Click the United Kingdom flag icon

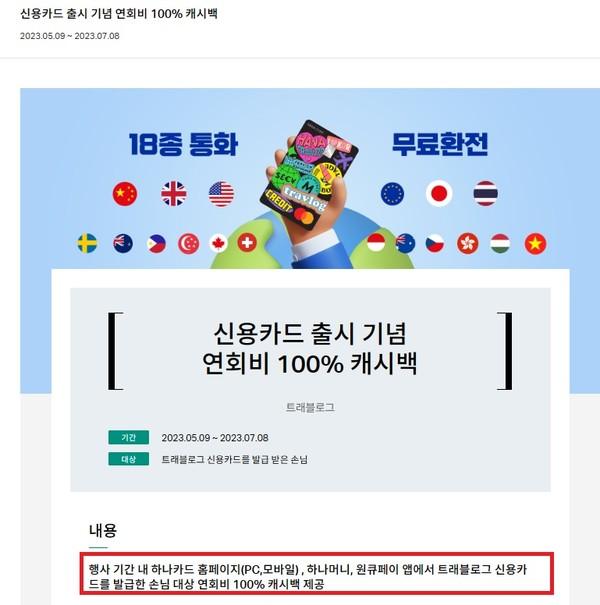(x=174, y=194)
